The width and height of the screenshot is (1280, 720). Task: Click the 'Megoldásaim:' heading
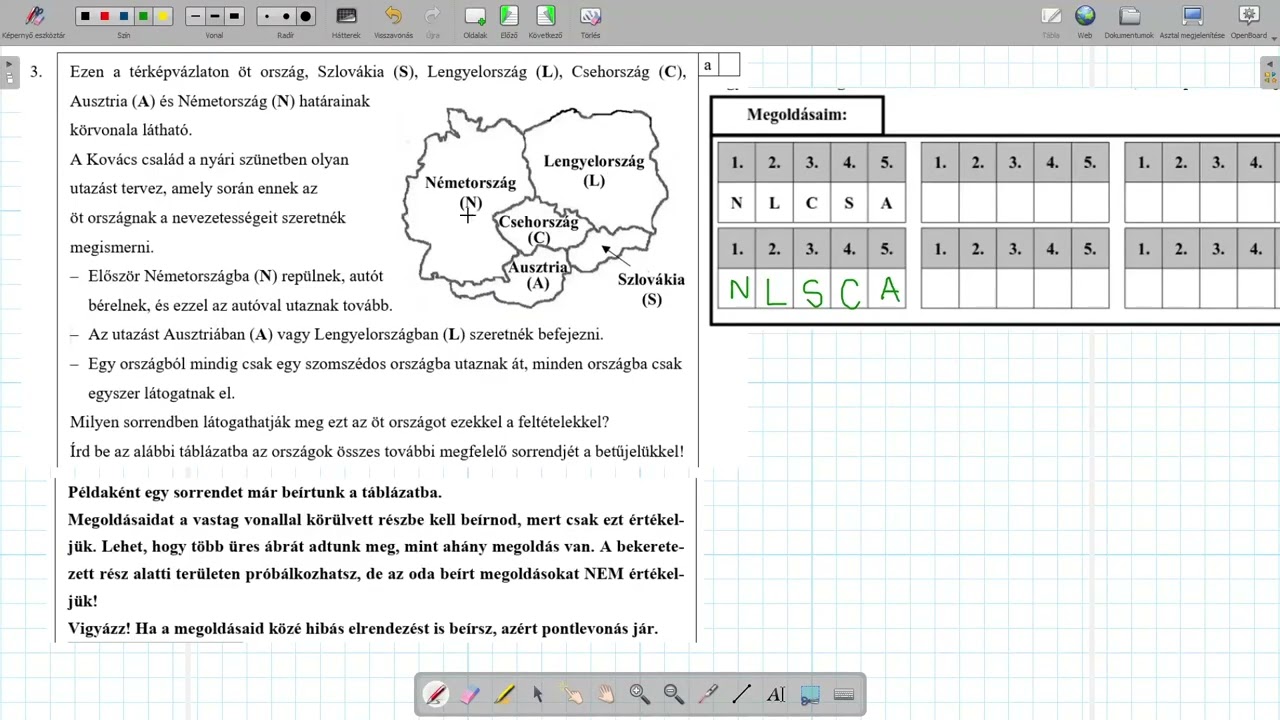tap(797, 115)
